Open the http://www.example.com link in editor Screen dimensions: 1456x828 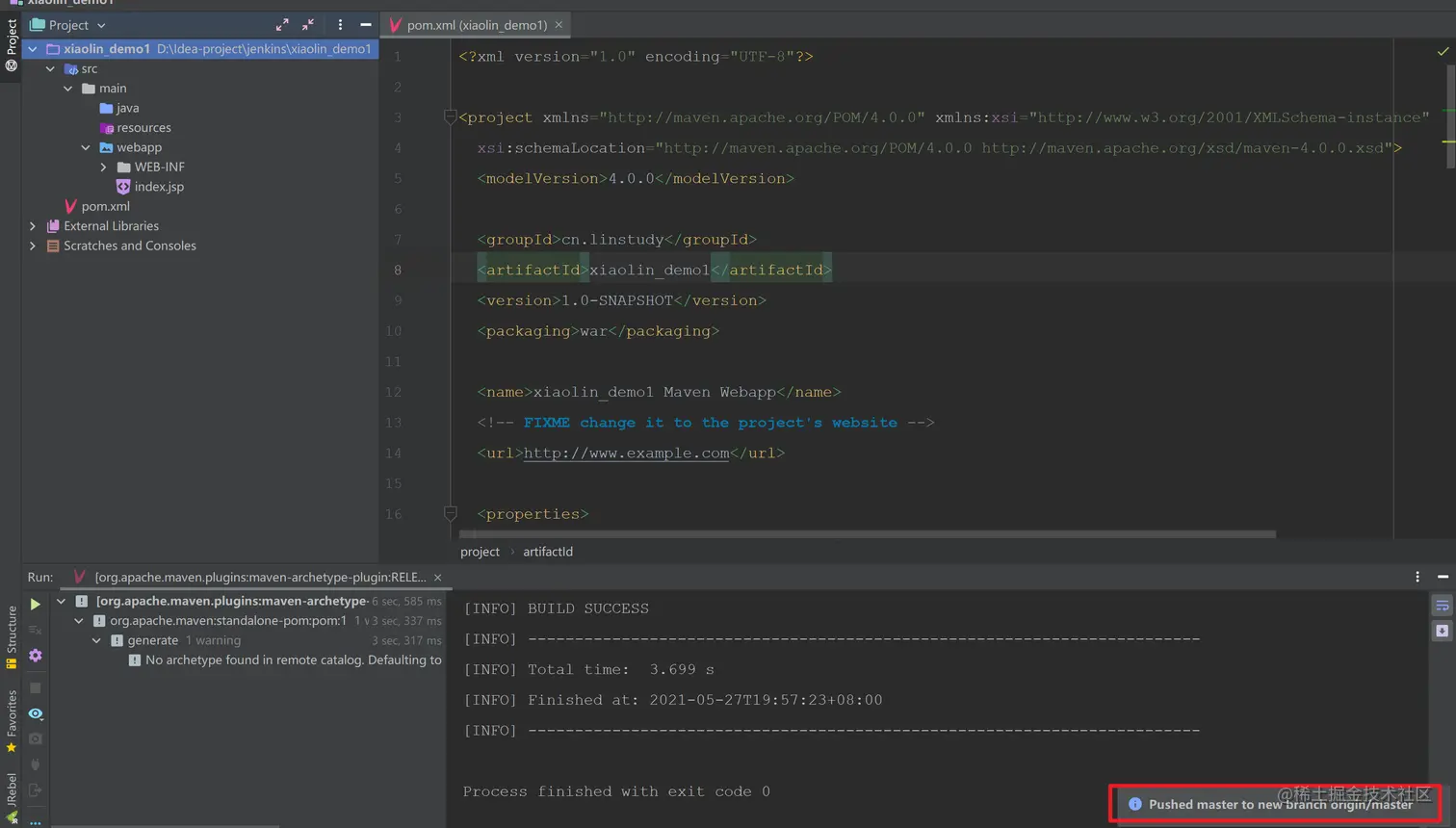[x=626, y=453]
